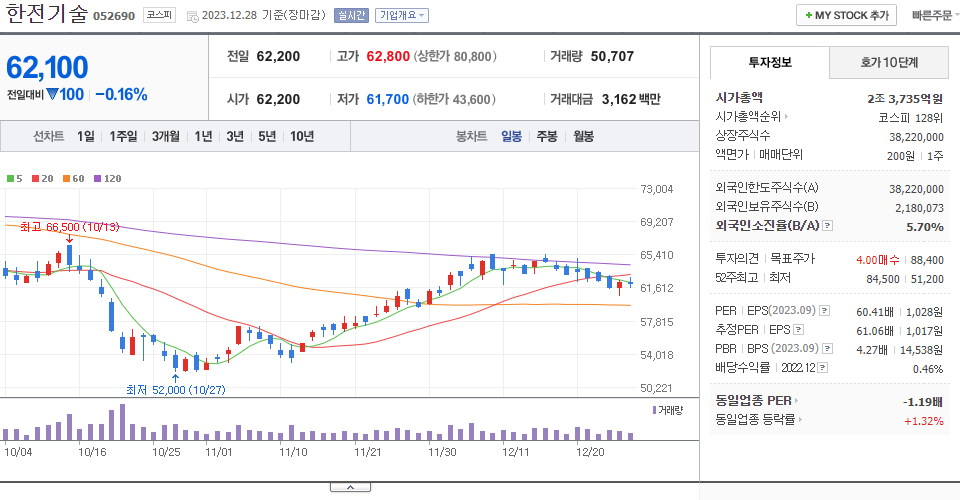Click market cap value 2조 3,735억원
Viewport: 960px width, 500px height.
(905, 99)
